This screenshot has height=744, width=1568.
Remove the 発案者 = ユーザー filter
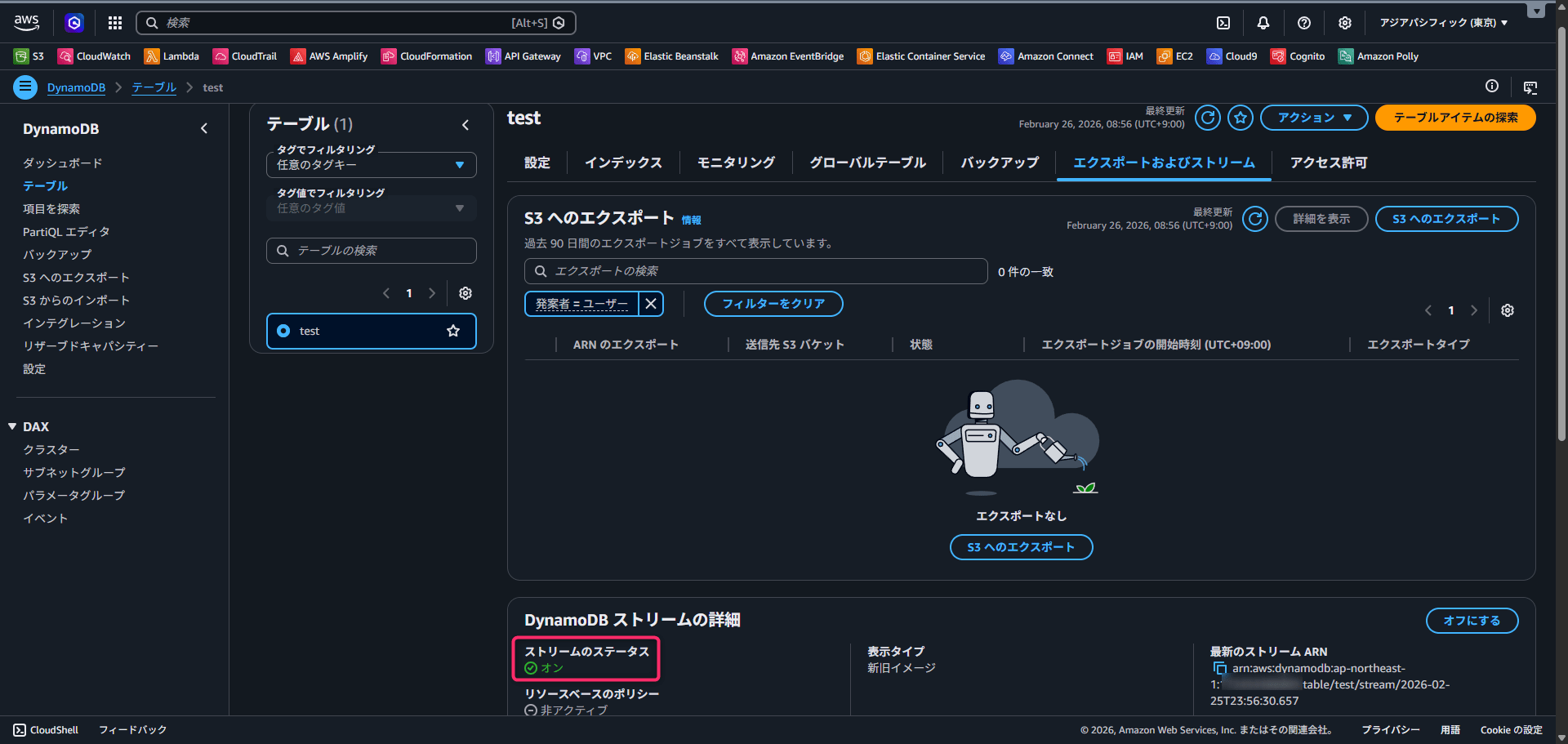[651, 304]
